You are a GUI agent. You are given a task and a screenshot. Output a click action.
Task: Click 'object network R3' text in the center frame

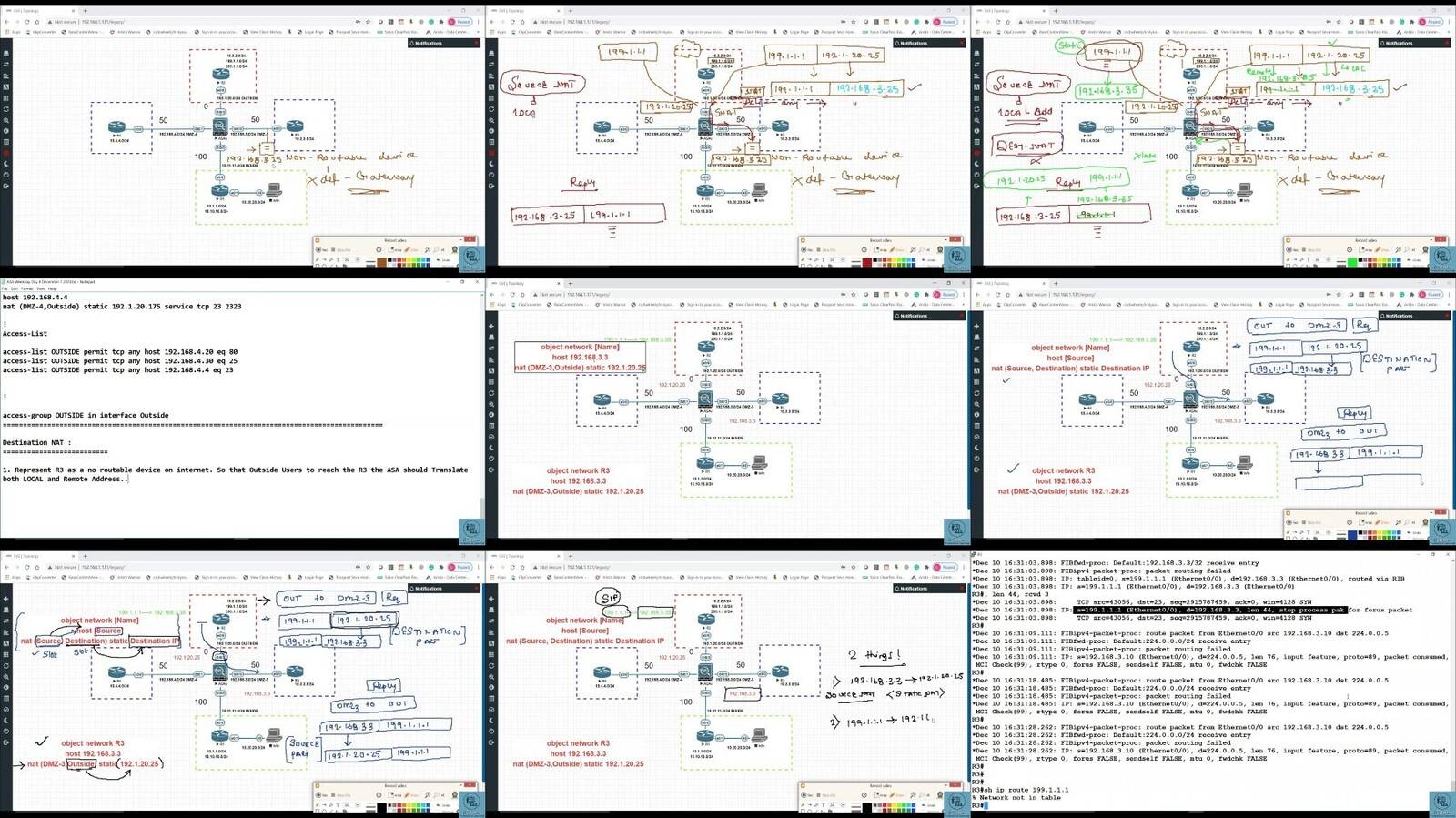[578, 471]
